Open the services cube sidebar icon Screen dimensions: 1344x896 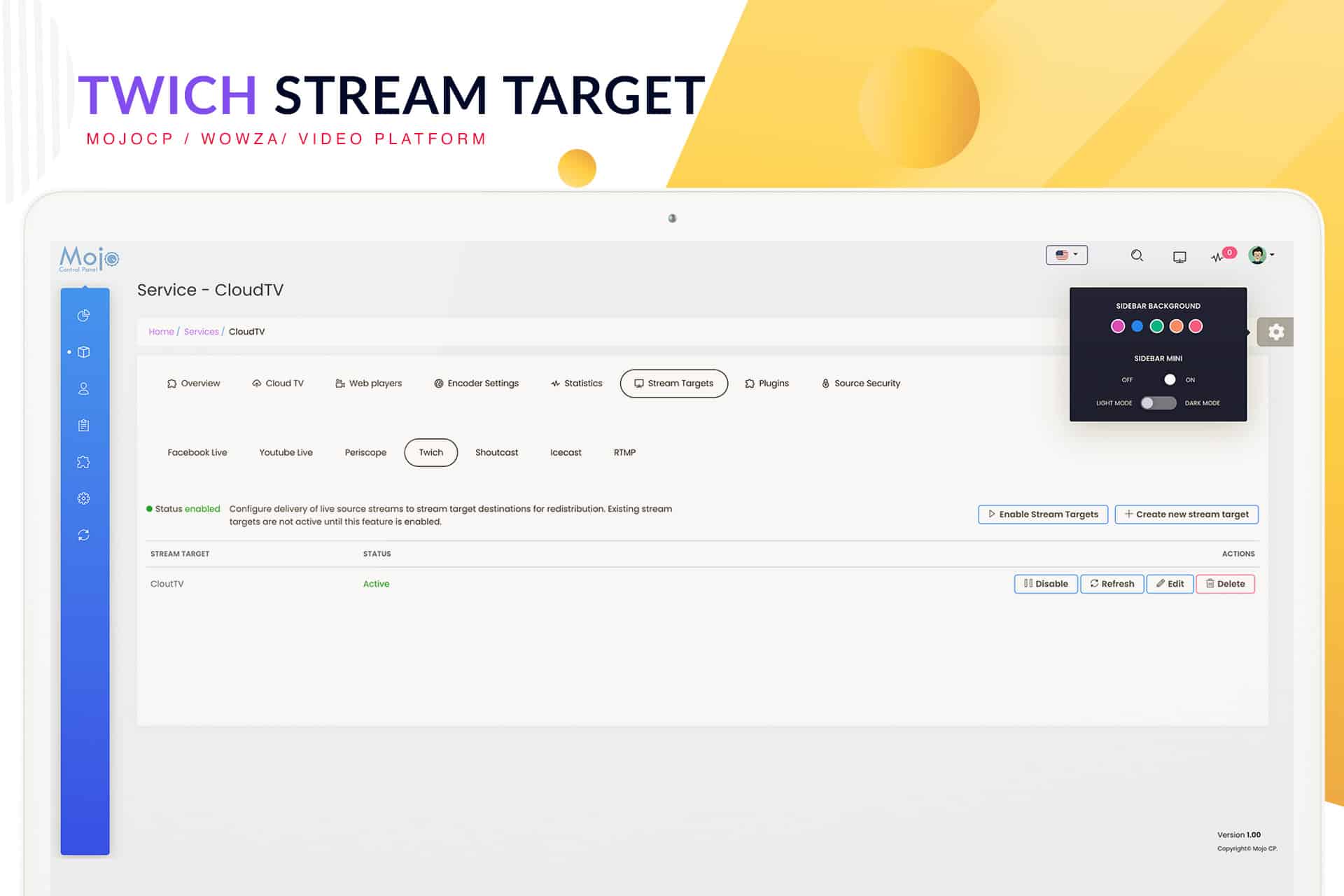point(83,352)
